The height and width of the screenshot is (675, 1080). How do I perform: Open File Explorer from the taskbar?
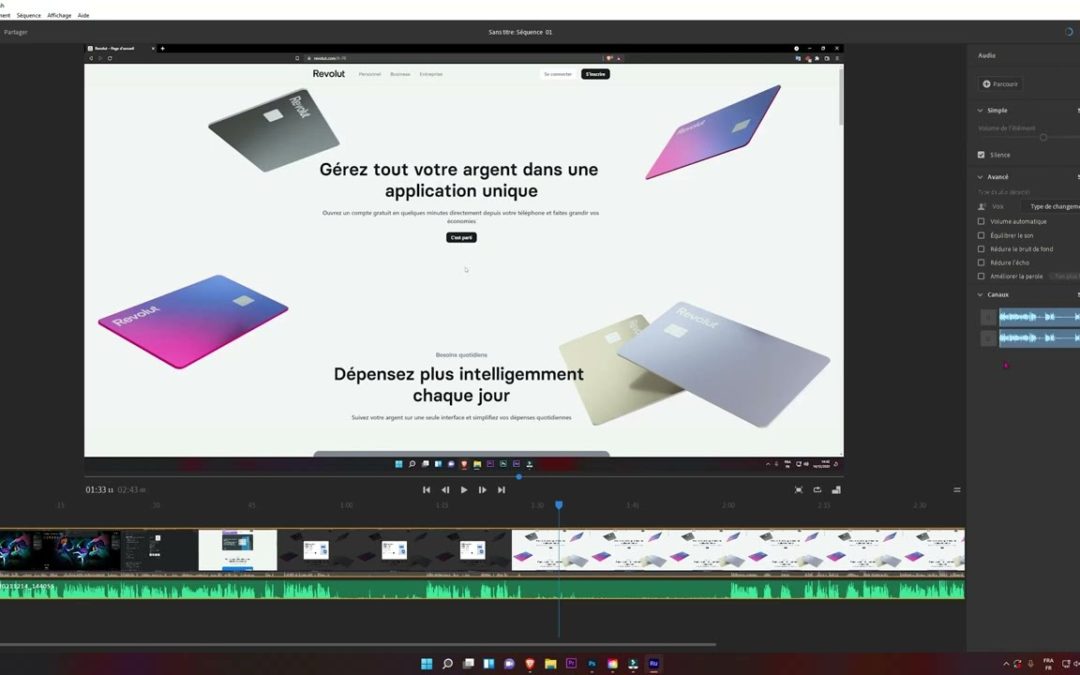(550, 664)
